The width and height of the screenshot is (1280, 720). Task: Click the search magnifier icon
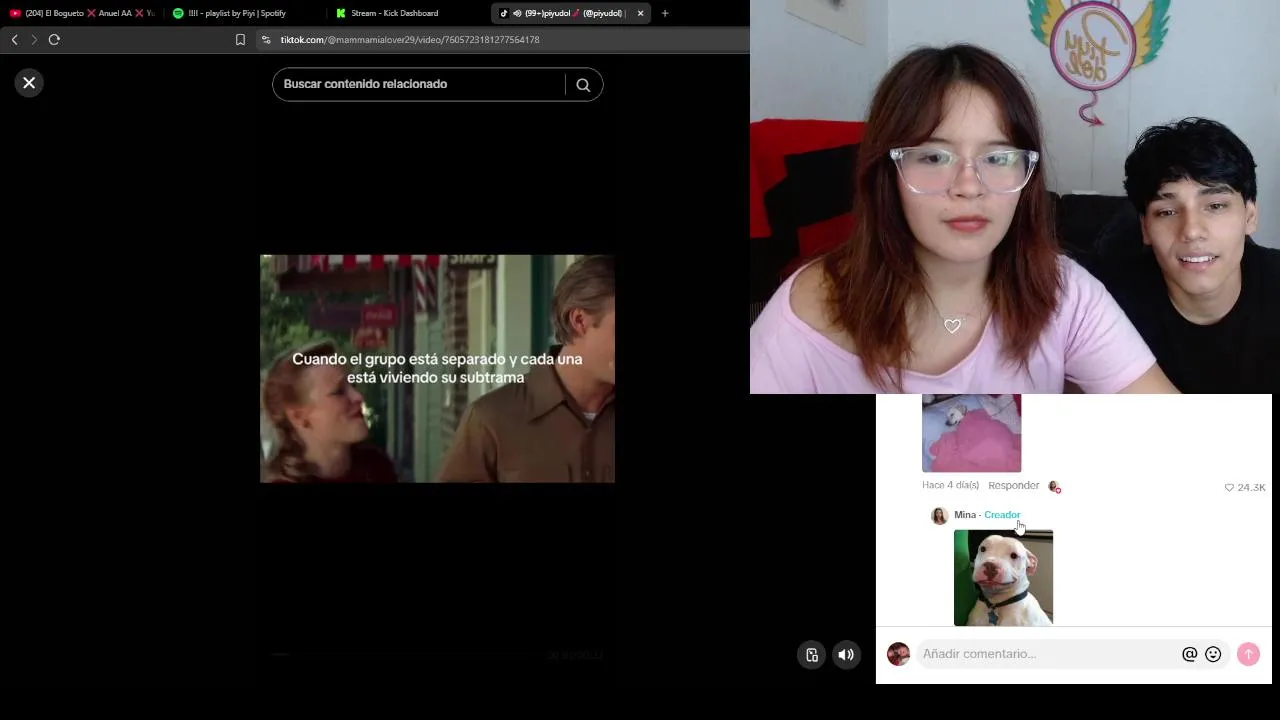[583, 85]
